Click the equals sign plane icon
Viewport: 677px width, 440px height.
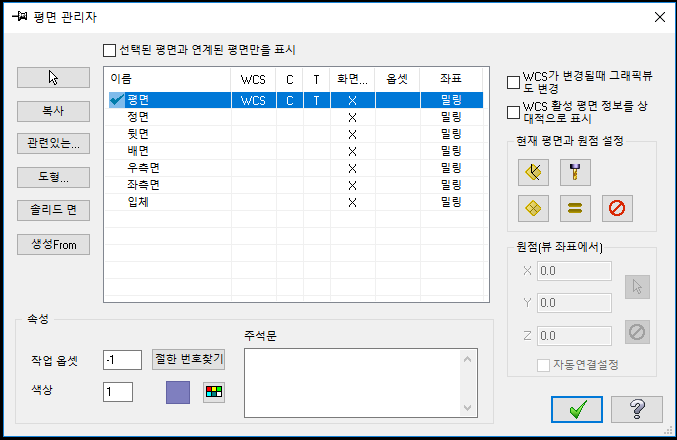[575, 209]
